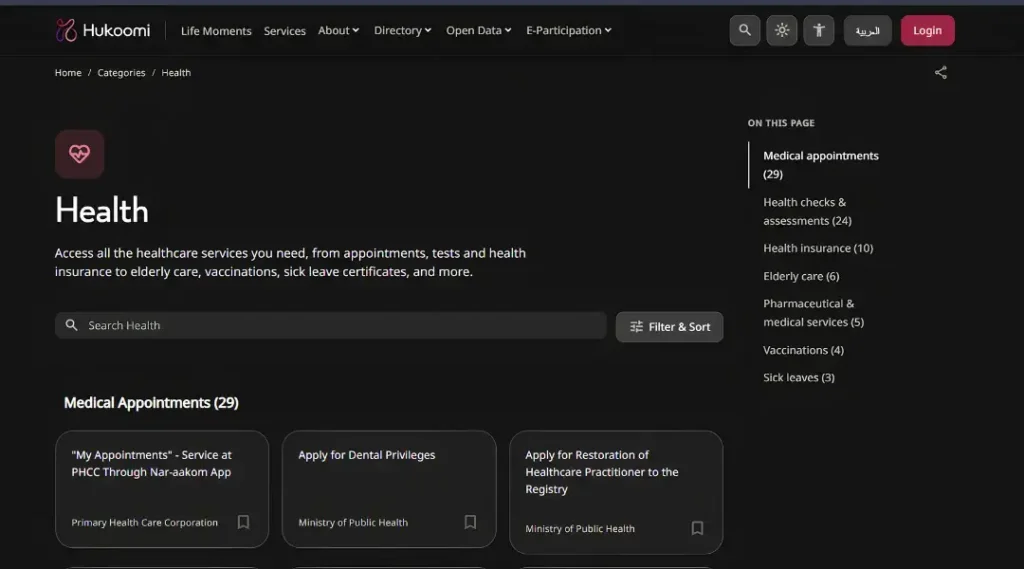The width and height of the screenshot is (1024, 569).
Task: Jump to Sick leaves (3)
Action: (x=799, y=378)
